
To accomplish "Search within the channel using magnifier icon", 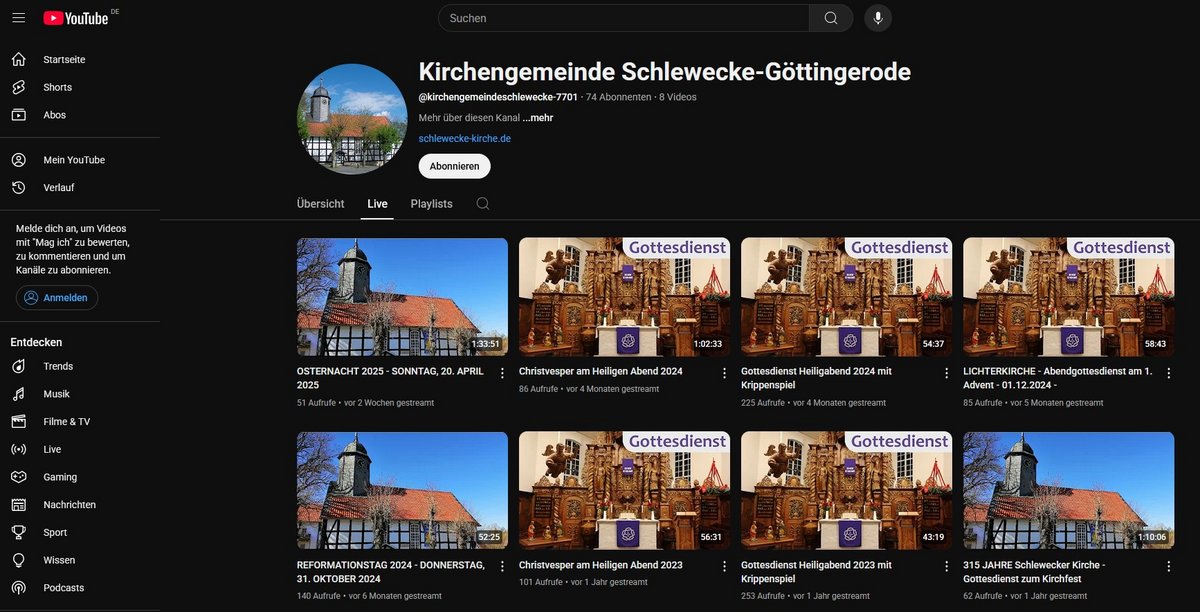I will tap(483, 204).
